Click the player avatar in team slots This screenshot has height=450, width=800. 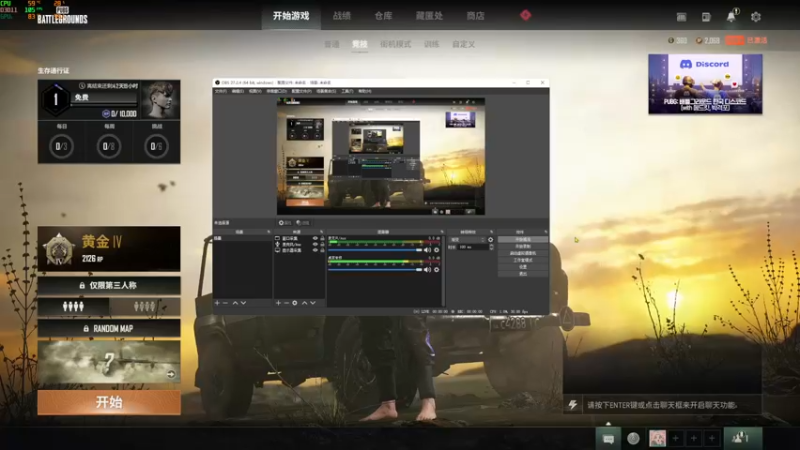[657, 438]
